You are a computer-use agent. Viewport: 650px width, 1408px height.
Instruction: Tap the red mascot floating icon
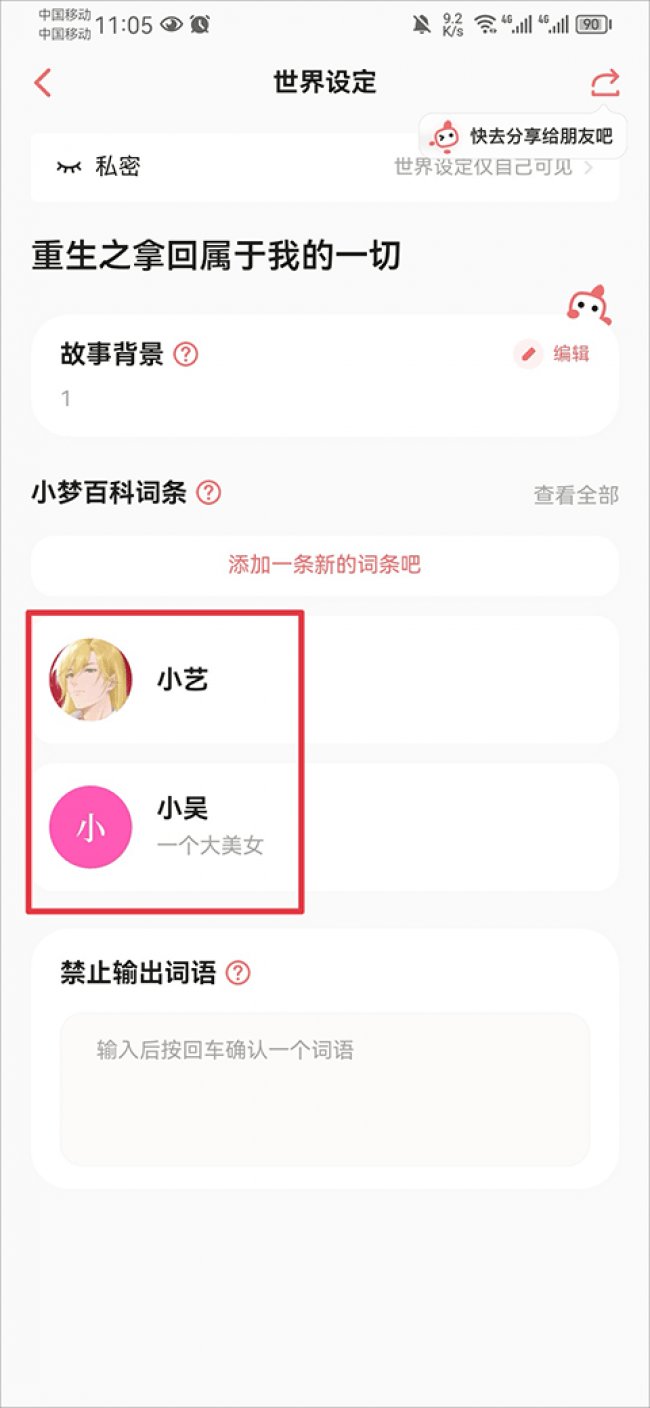588,307
